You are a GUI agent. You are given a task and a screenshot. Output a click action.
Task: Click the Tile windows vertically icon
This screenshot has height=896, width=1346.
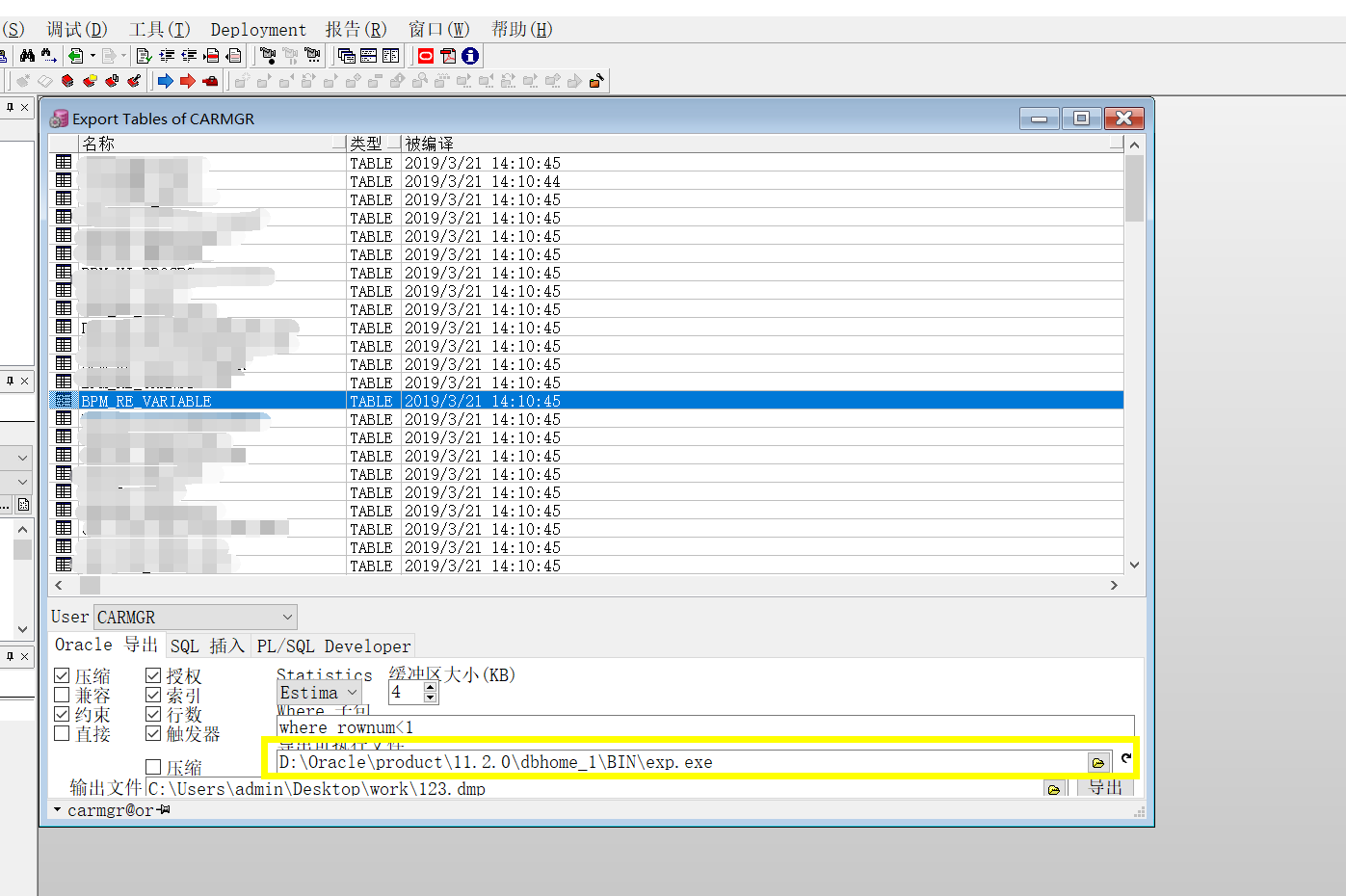(390, 56)
